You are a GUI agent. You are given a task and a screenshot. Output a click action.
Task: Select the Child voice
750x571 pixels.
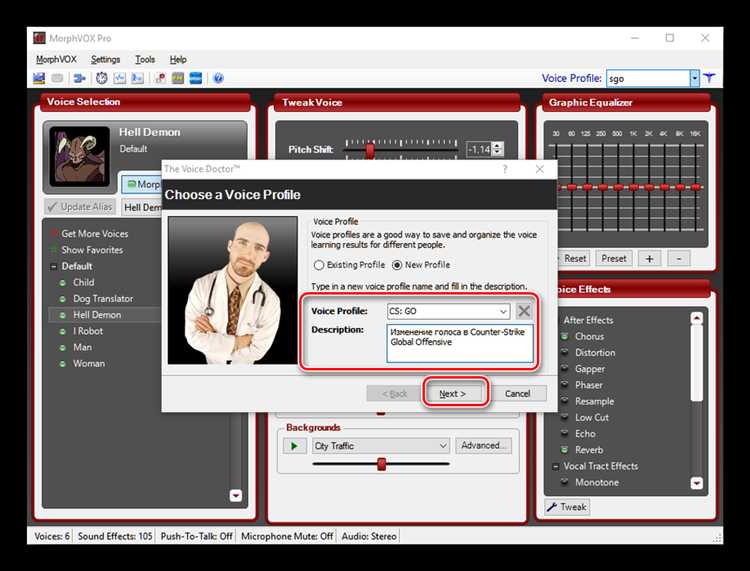tap(84, 282)
